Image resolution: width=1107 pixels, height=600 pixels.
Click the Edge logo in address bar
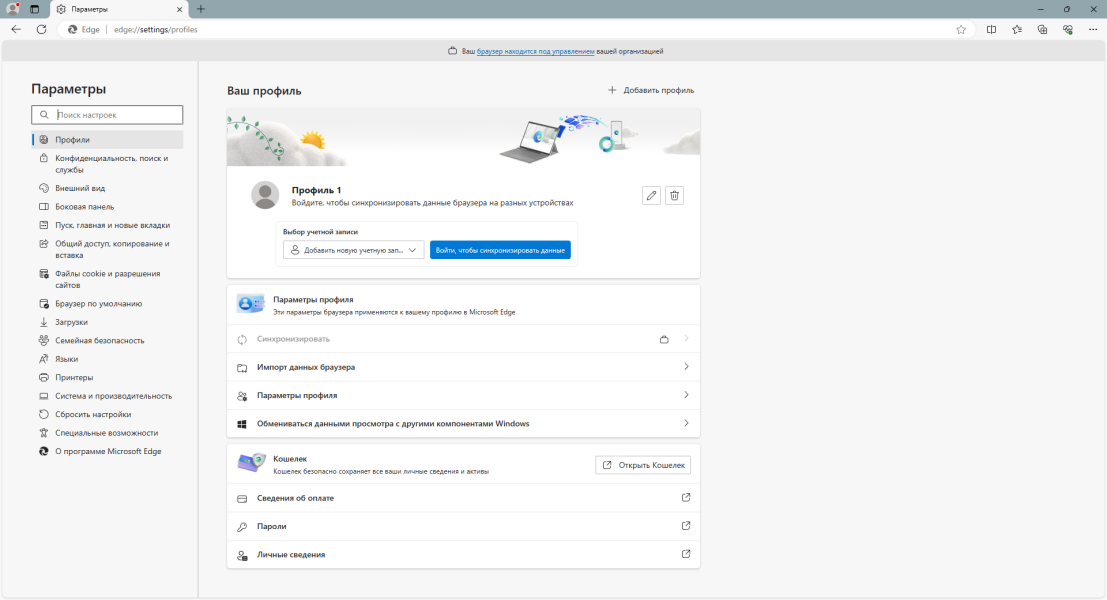tap(72, 30)
